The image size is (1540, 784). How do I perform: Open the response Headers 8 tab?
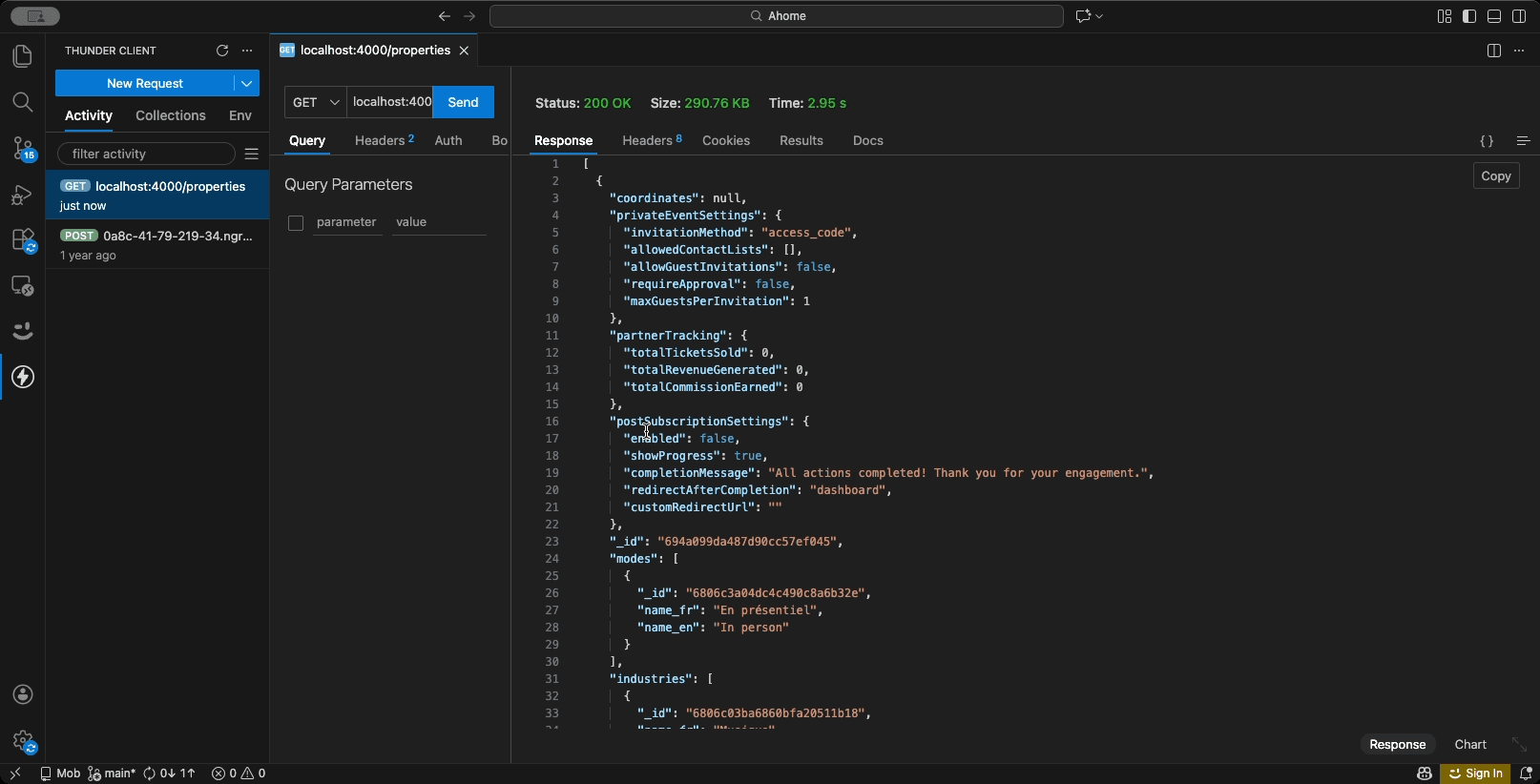(653, 140)
